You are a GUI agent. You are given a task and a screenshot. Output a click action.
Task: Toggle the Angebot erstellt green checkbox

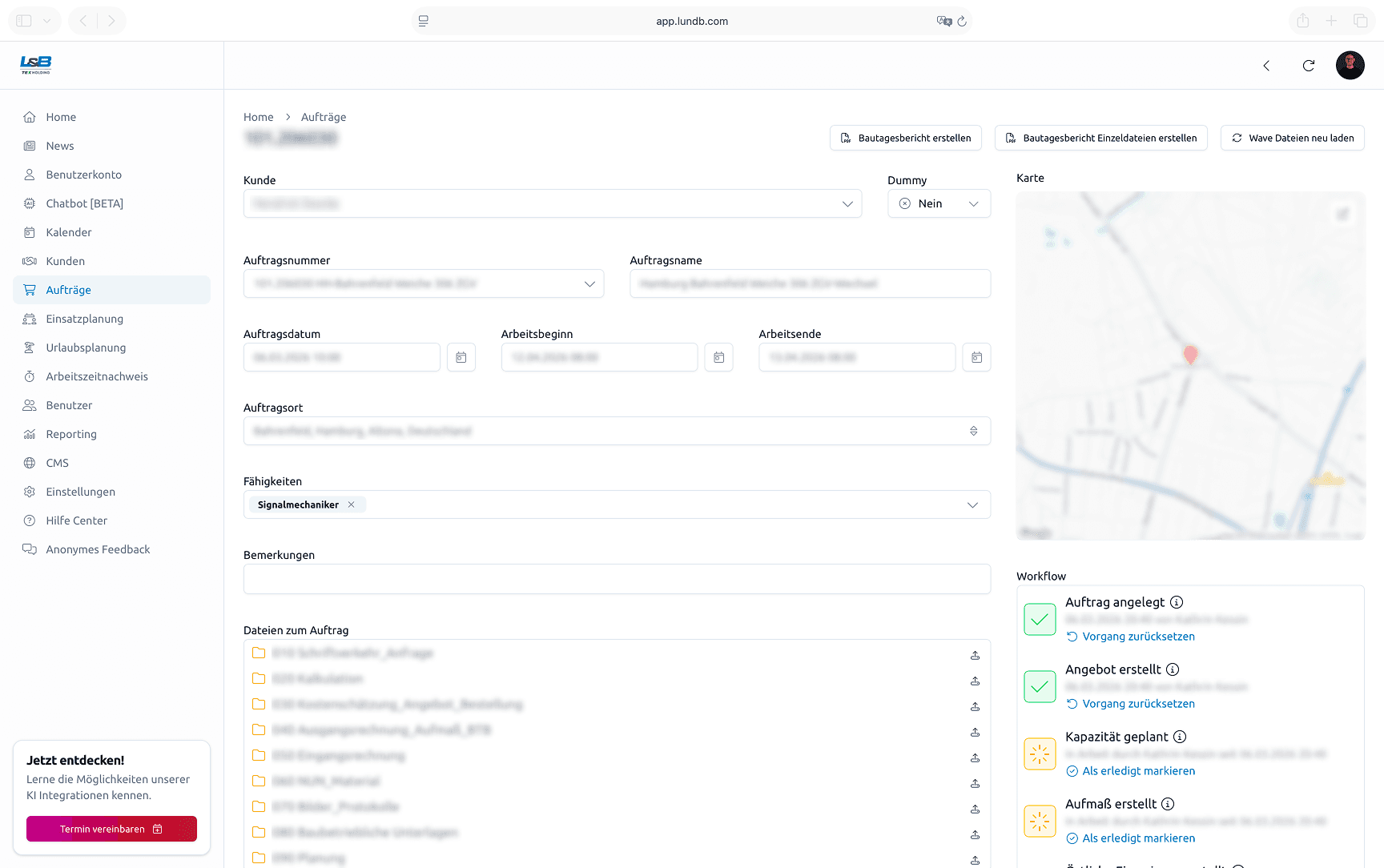click(x=1040, y=686)
